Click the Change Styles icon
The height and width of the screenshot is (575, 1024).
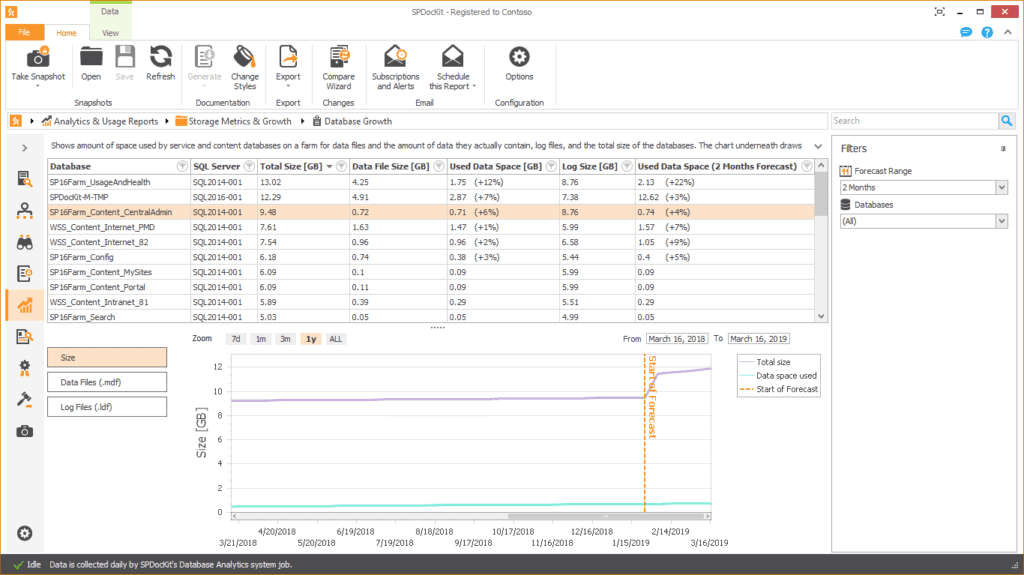click(x=244, y=58)
